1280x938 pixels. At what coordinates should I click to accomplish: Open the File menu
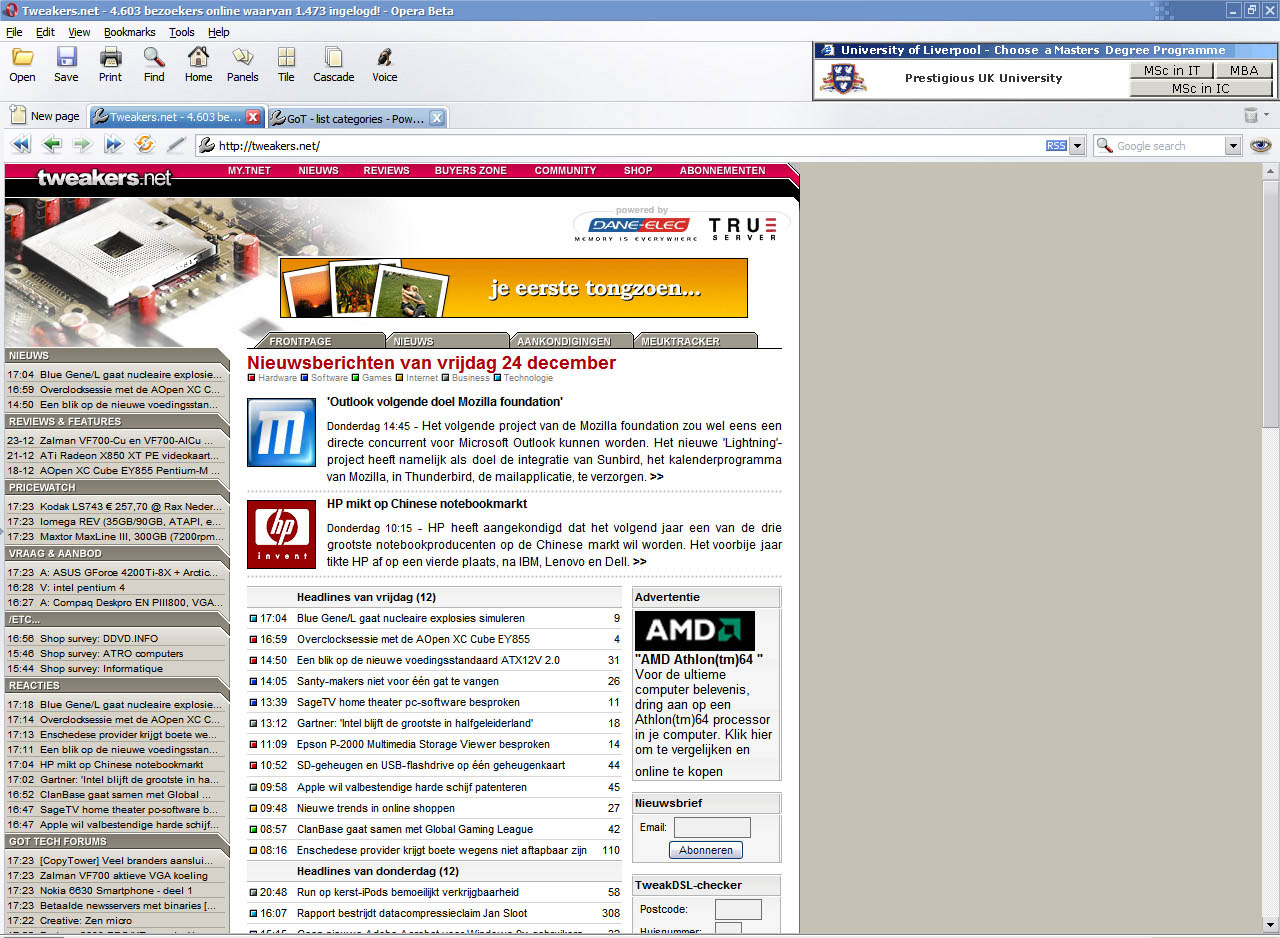click(14, 32)
